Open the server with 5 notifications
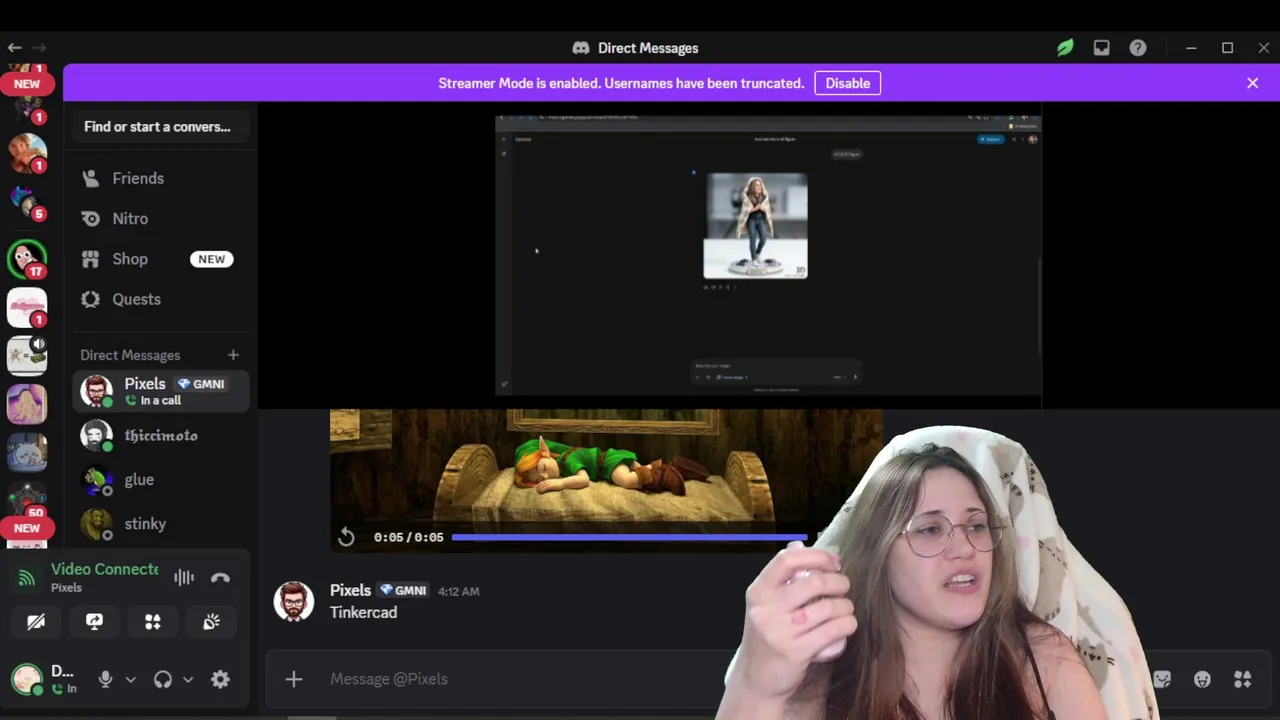The height and width of the screenshot is (720, 1280). [27, 202]
